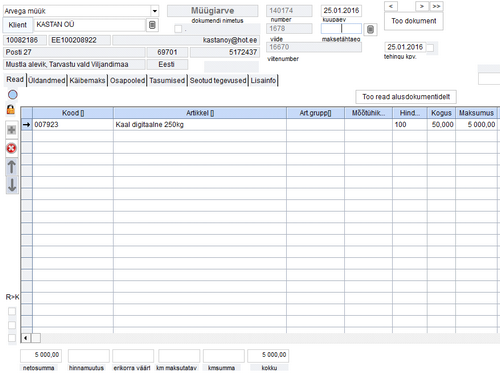Click the country field Eesti

click(x=168, y=64)
